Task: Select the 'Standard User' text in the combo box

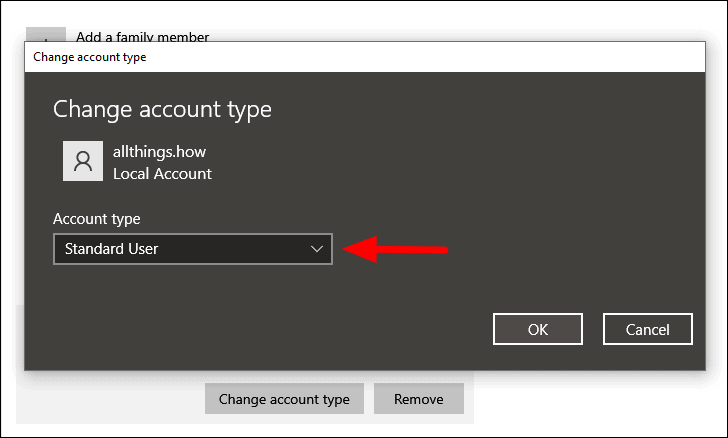Action: (111, 249)
